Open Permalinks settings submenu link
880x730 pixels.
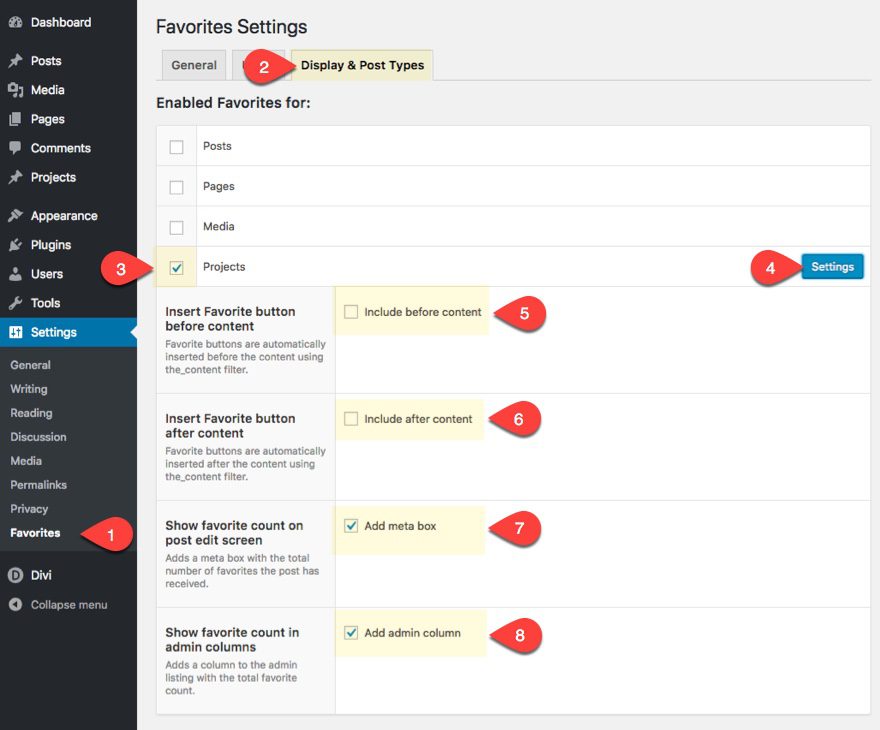(x=38, y=485)
